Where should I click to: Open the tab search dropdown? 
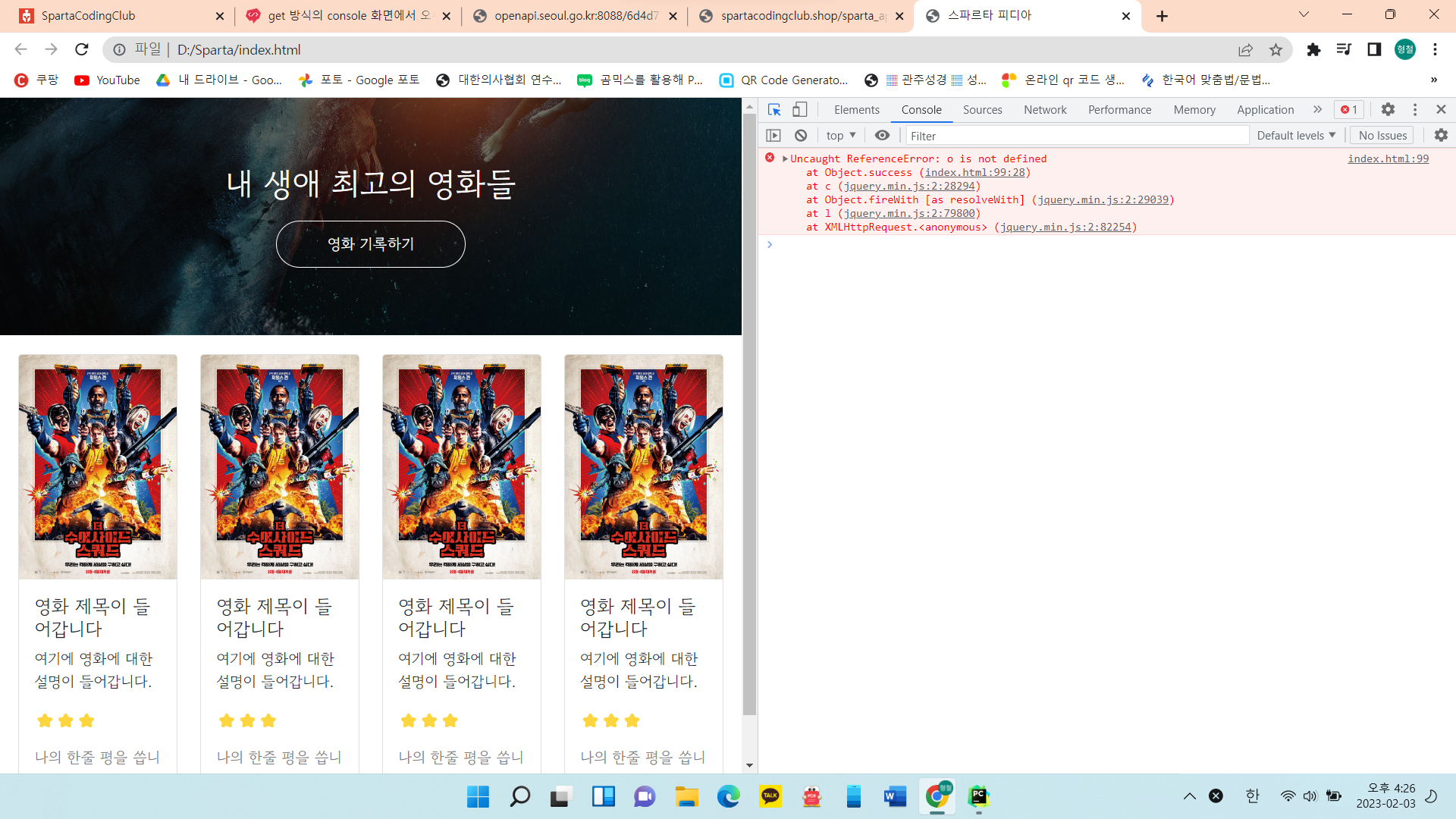click(x=1304, y=14)
